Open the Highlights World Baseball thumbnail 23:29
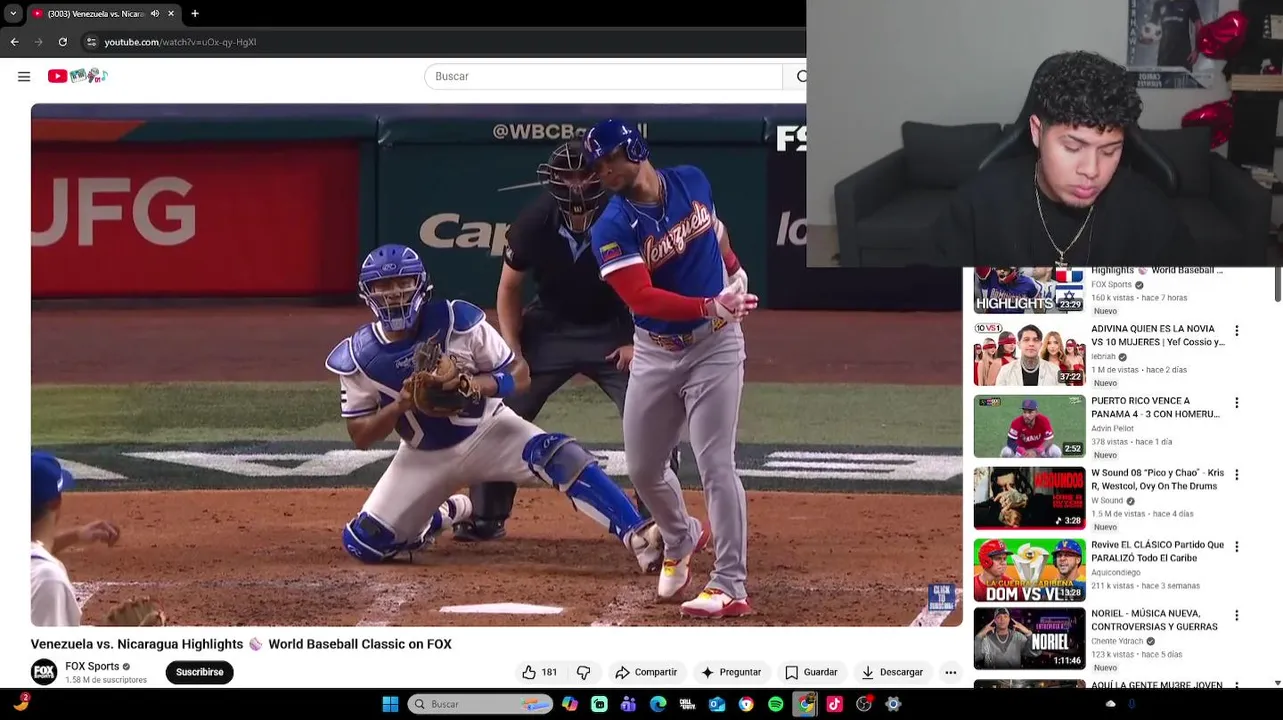Image resolution: width=1283 pixels, height=720 pixels. 1029,290
